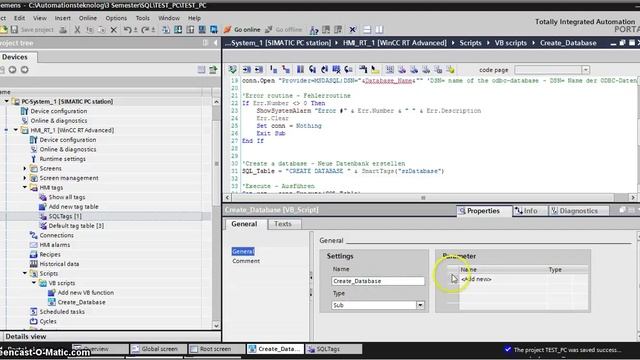Click the Cut scissors icon

77,29
